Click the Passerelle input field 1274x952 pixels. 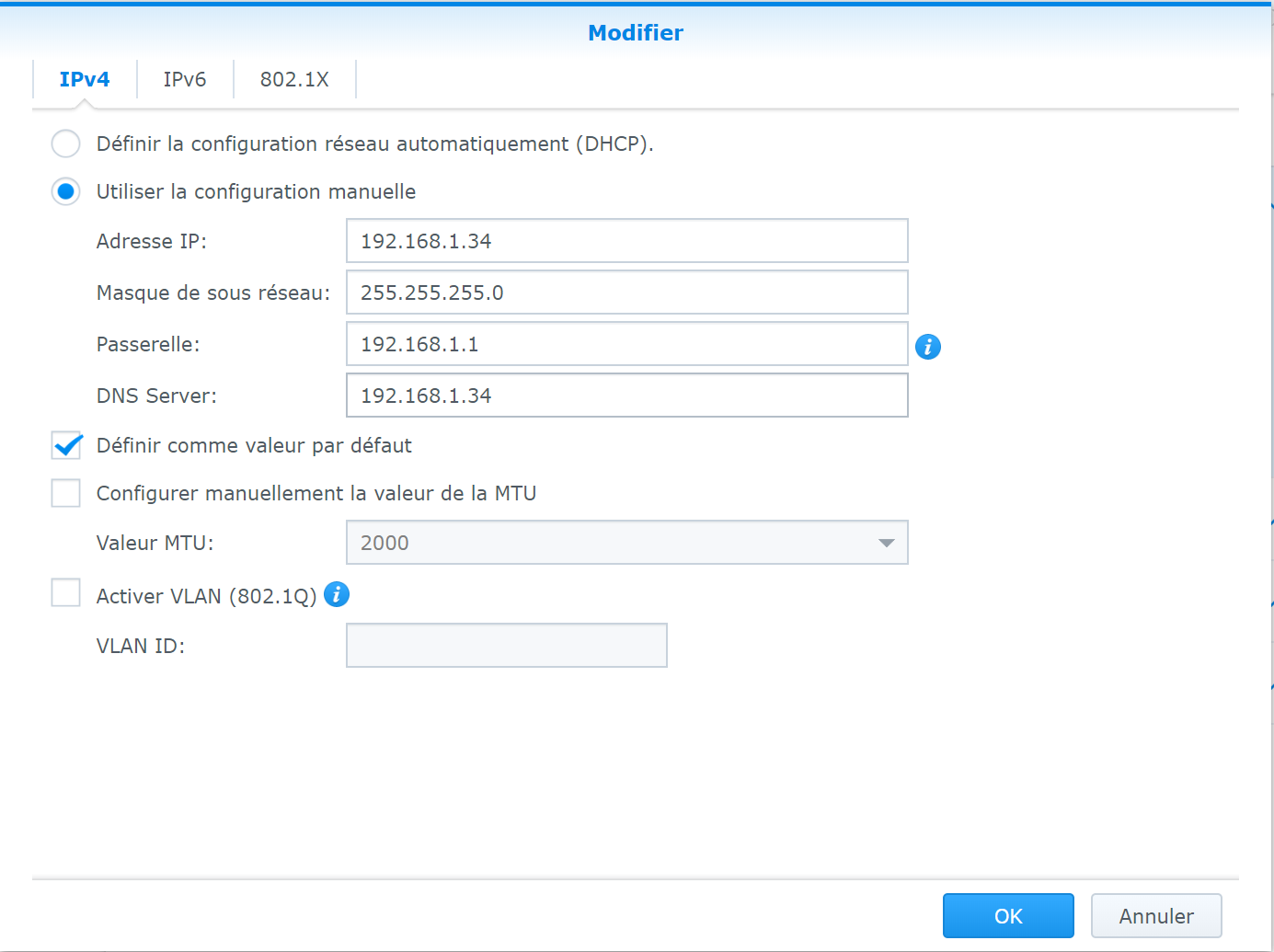coord(627,344)
